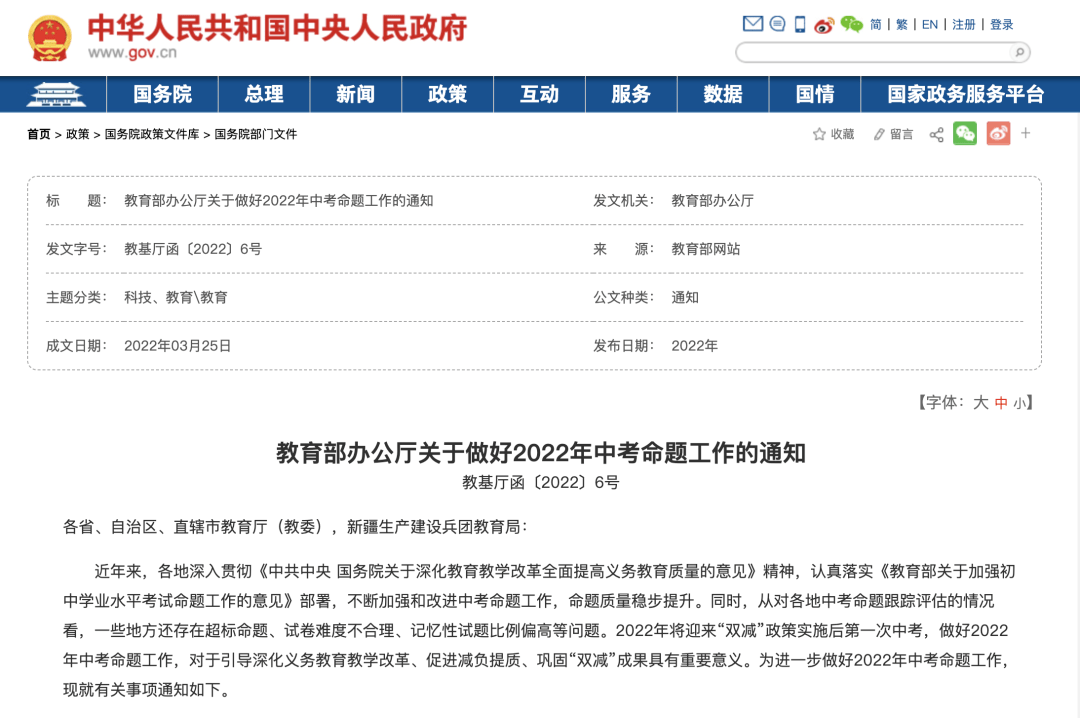Image resolution: width=1080 pixels, height=718 pixels.
Task: Click the government building home icon
Action: (x=56, y=94)
